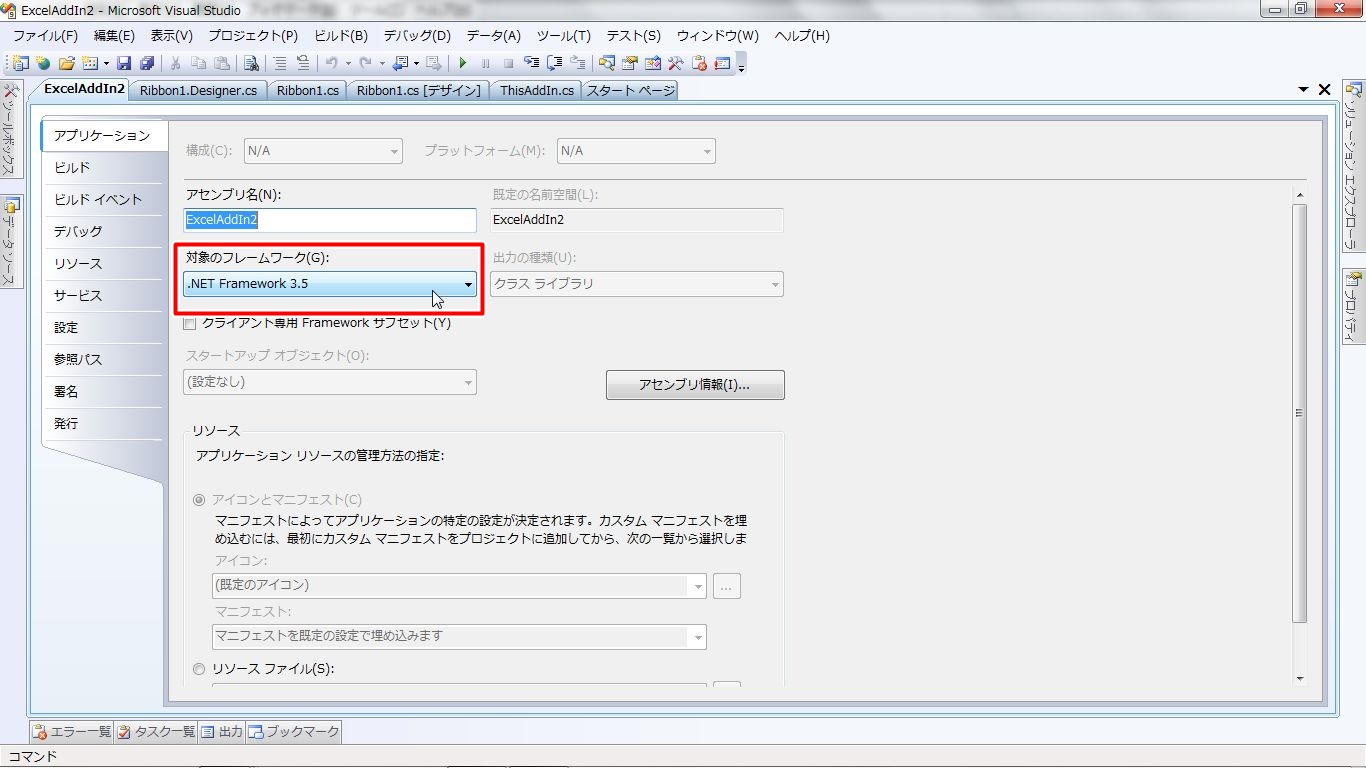Select the リソース ファイル radio button

pyautogui.click(x=199, y=669)
